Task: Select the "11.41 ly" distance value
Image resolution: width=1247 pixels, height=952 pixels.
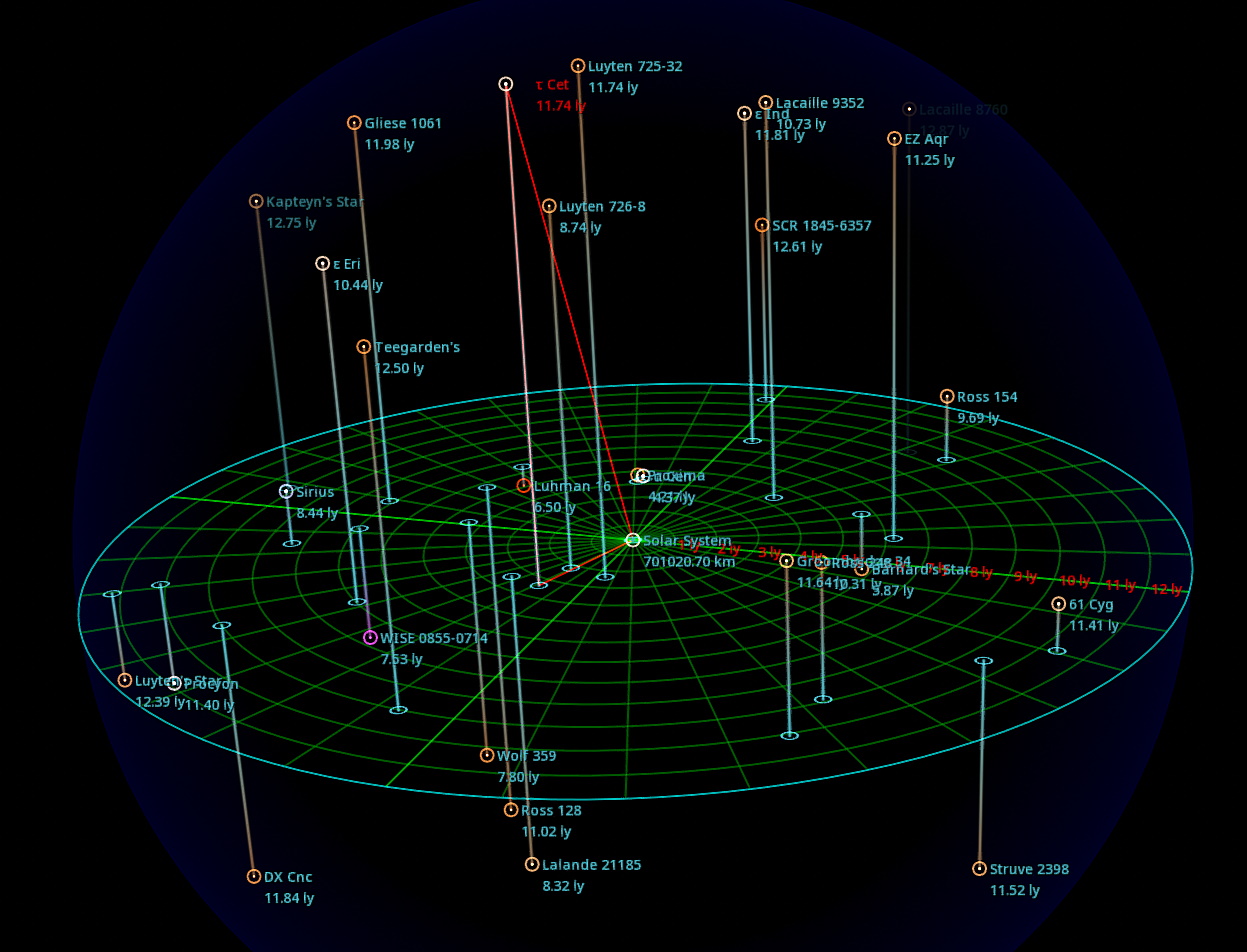Action: [x=1094, y=625]
